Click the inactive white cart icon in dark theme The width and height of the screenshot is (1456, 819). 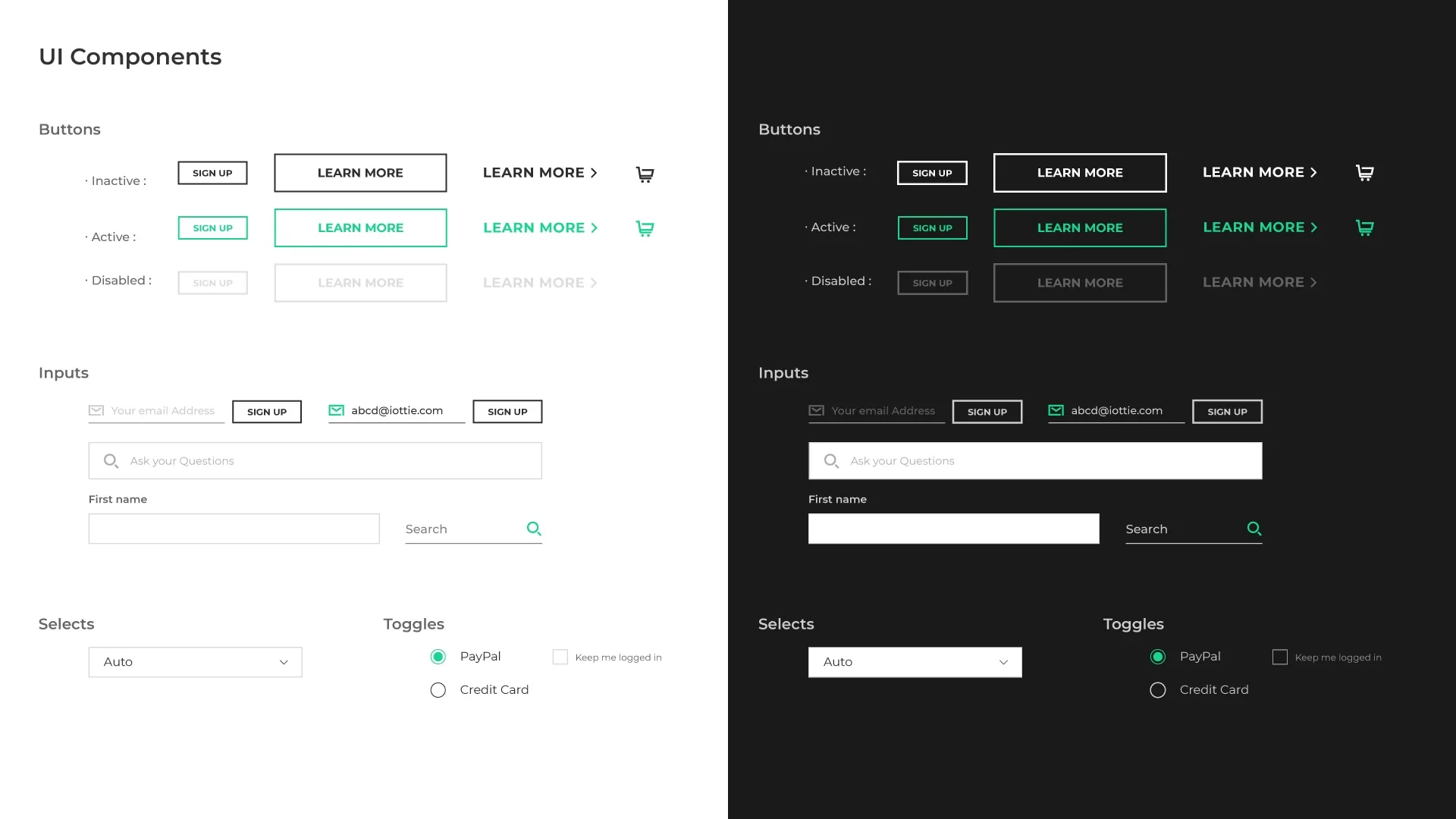click(1364, 173)
